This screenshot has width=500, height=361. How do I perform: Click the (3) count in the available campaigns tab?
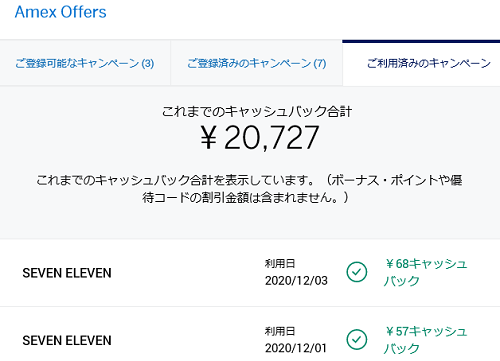point(148,63)
